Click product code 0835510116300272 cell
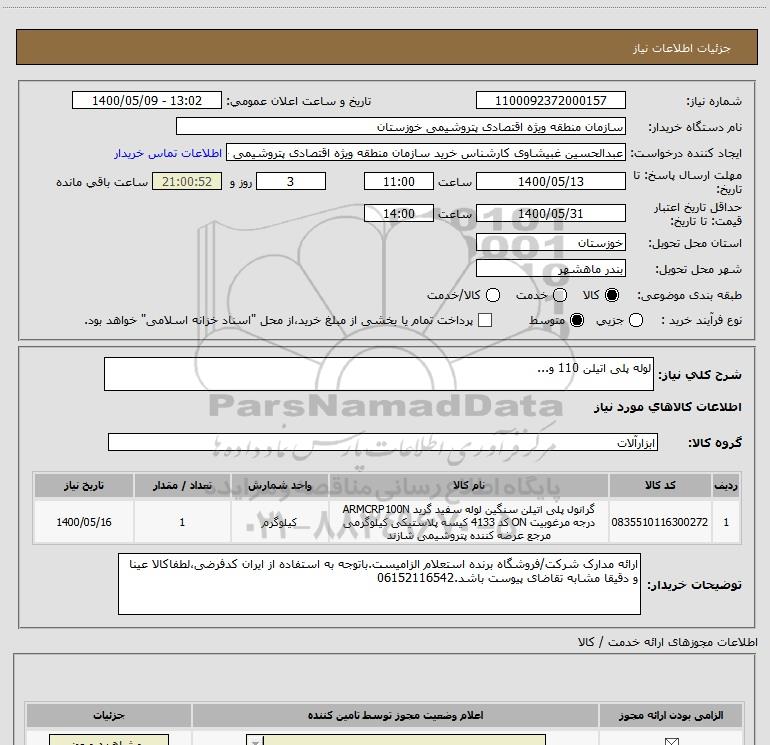Image resolution: width=770 pixels, height=745 pixels. [660, 522]
